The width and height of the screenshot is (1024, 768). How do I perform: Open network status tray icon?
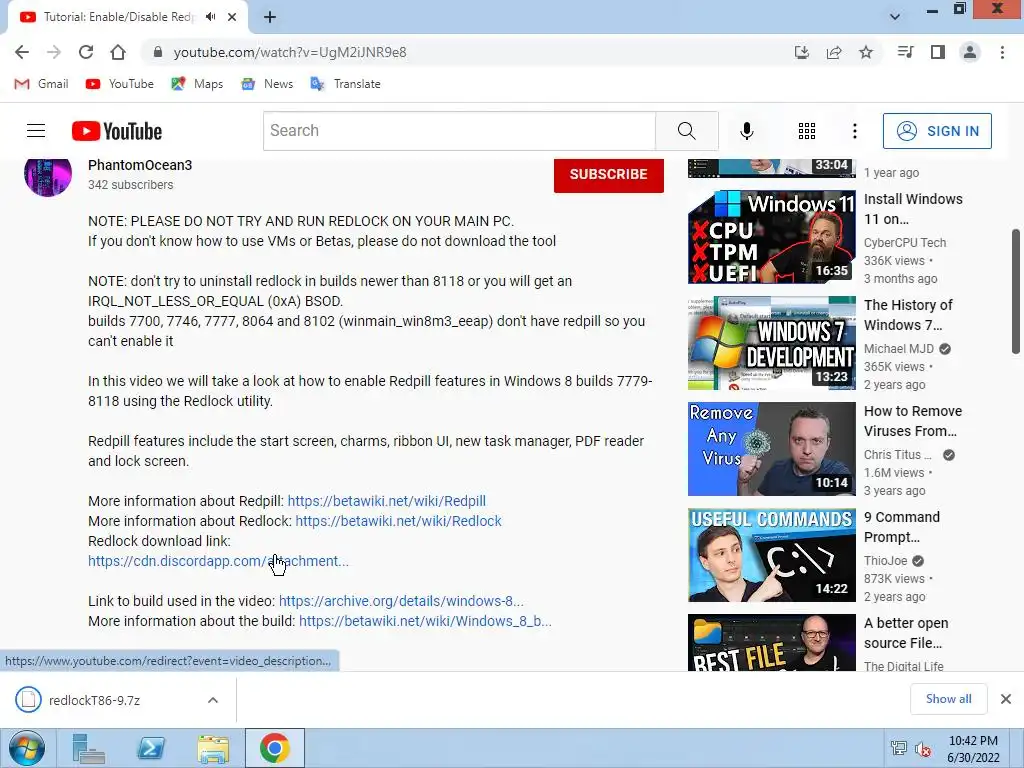pos(899,748)
